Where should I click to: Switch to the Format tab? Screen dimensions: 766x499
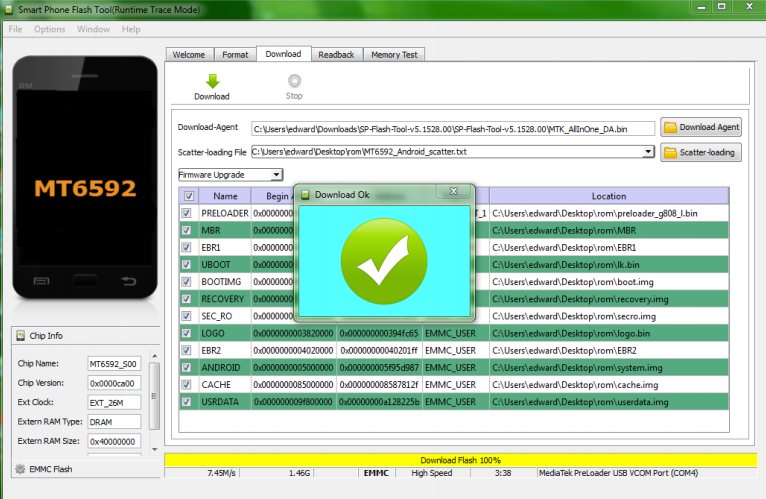[x=235, y=55]
